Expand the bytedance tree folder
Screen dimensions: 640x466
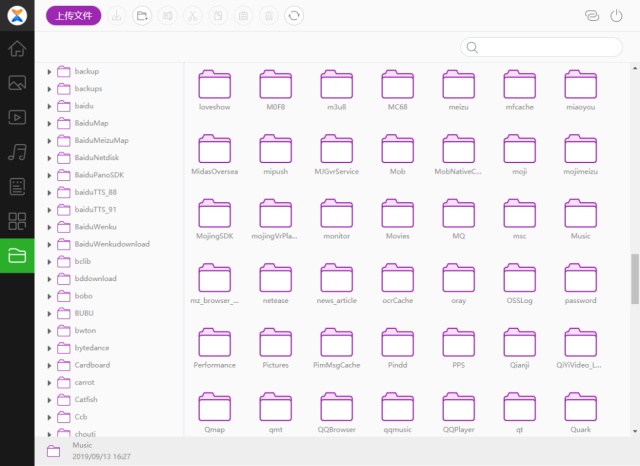click(x=49, y=348)
